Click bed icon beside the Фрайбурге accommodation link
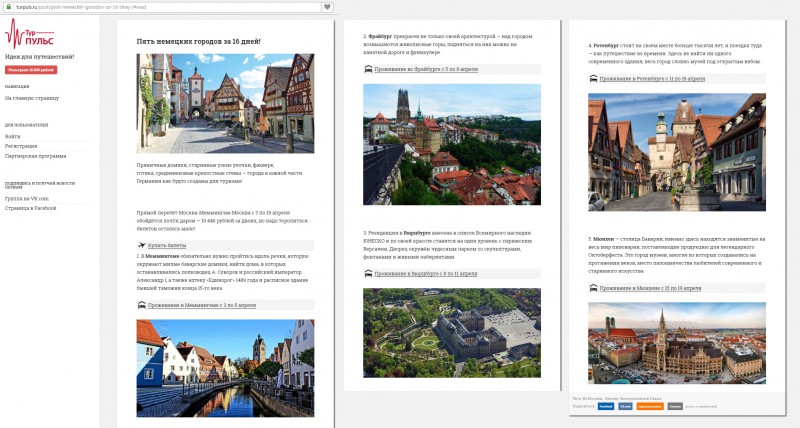 (368, 69)
